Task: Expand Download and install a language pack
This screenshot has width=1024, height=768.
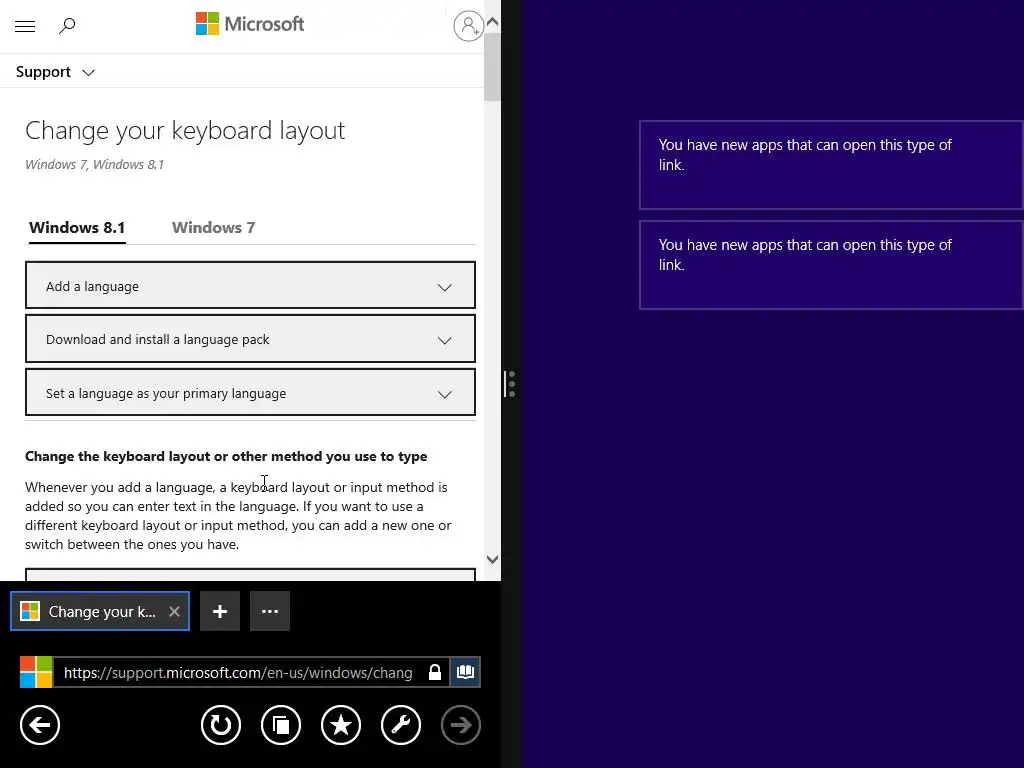Action: coord(250,339)
